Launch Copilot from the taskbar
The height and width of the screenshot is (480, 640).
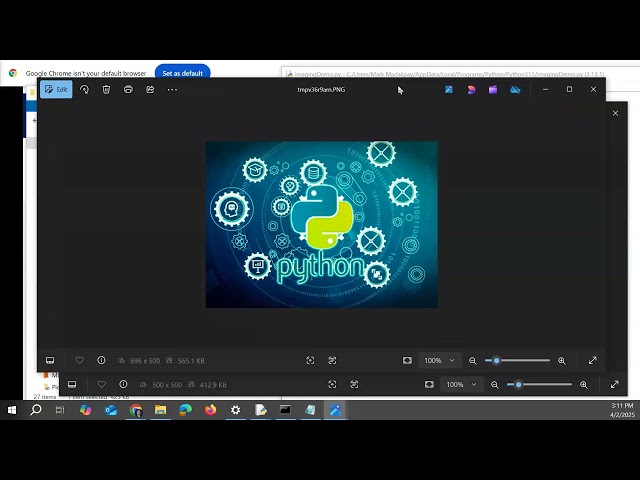pos(85,410)
